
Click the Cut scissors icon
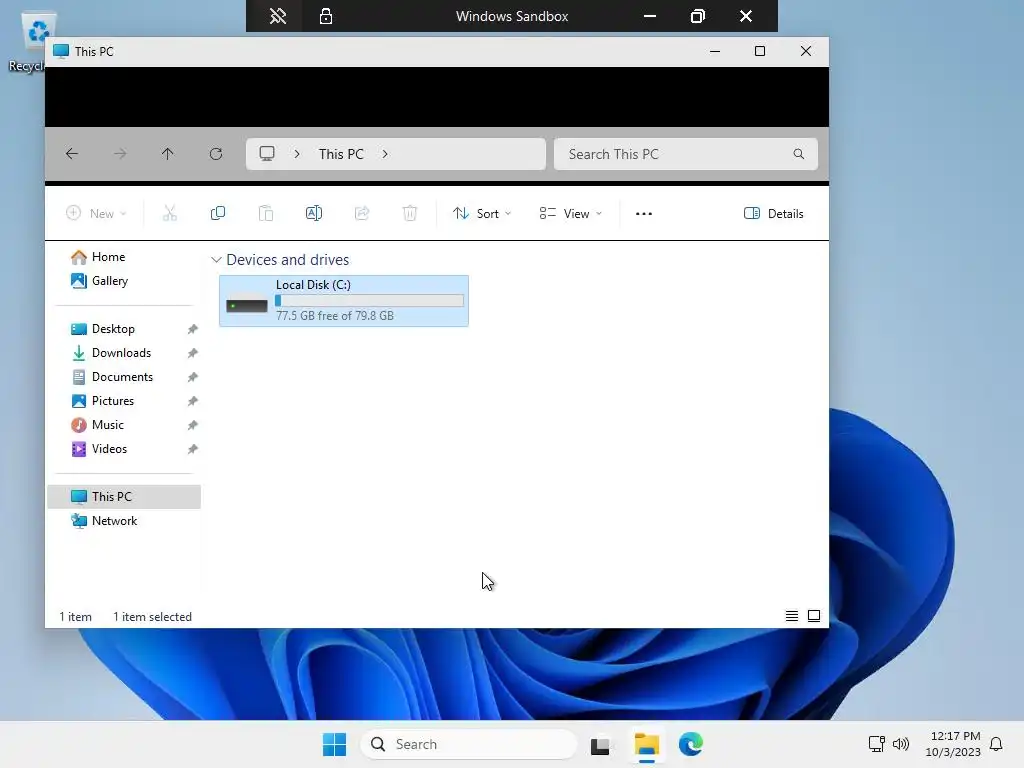(170, 214)
